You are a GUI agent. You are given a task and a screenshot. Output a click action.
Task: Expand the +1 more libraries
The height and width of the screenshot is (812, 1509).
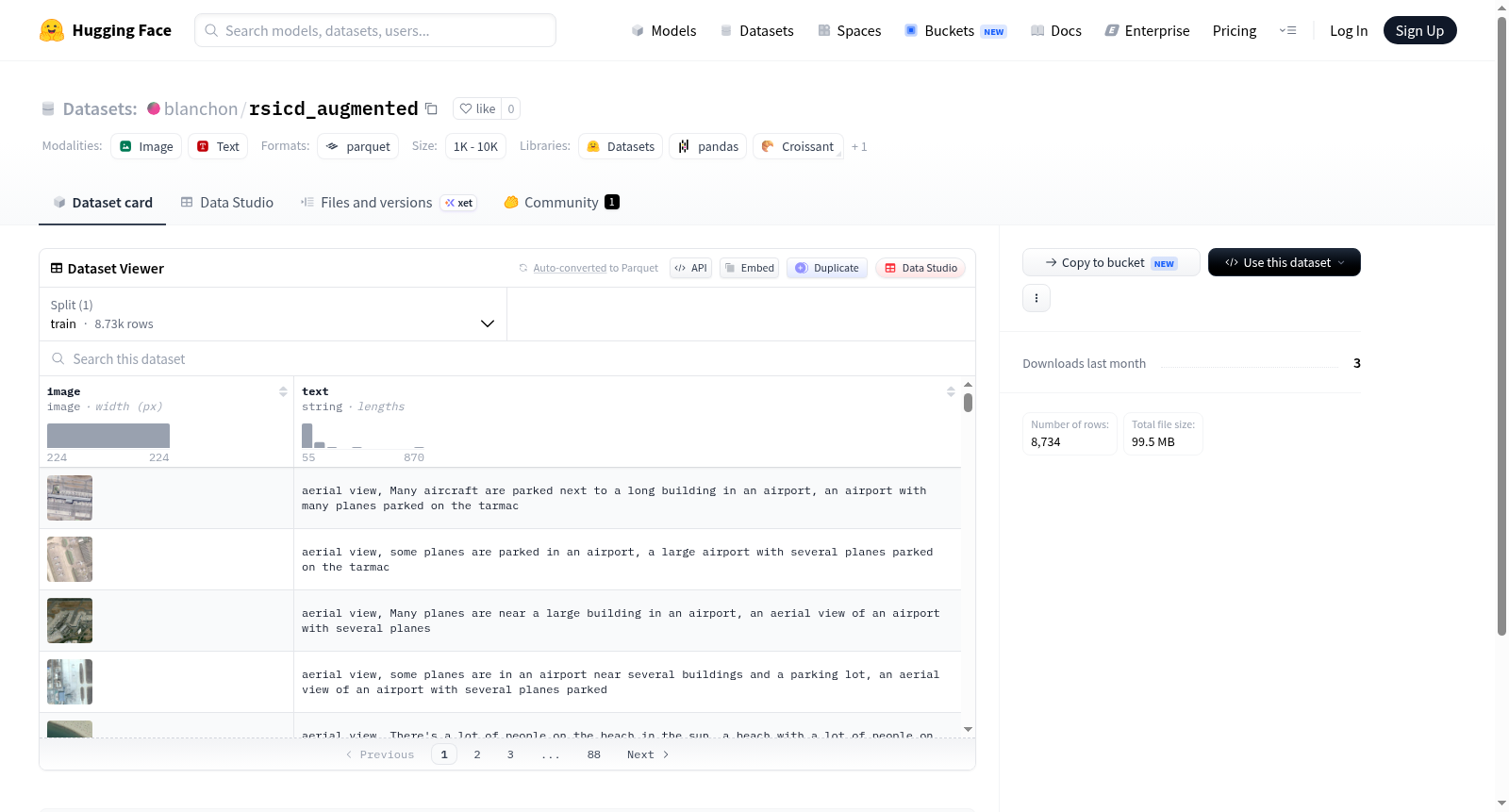point(859,146)
